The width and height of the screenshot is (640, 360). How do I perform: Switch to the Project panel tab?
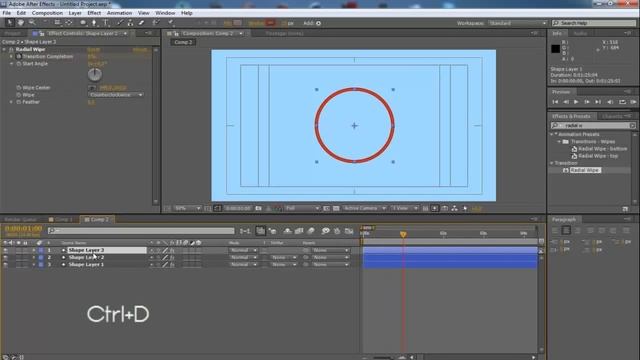click(x=12, y=33)
